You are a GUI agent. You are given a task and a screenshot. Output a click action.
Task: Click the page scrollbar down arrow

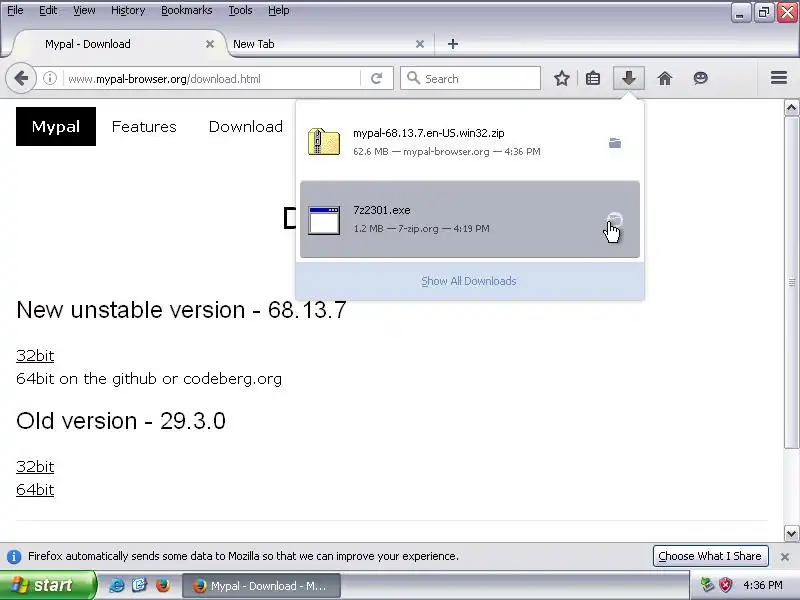[791, 534]
